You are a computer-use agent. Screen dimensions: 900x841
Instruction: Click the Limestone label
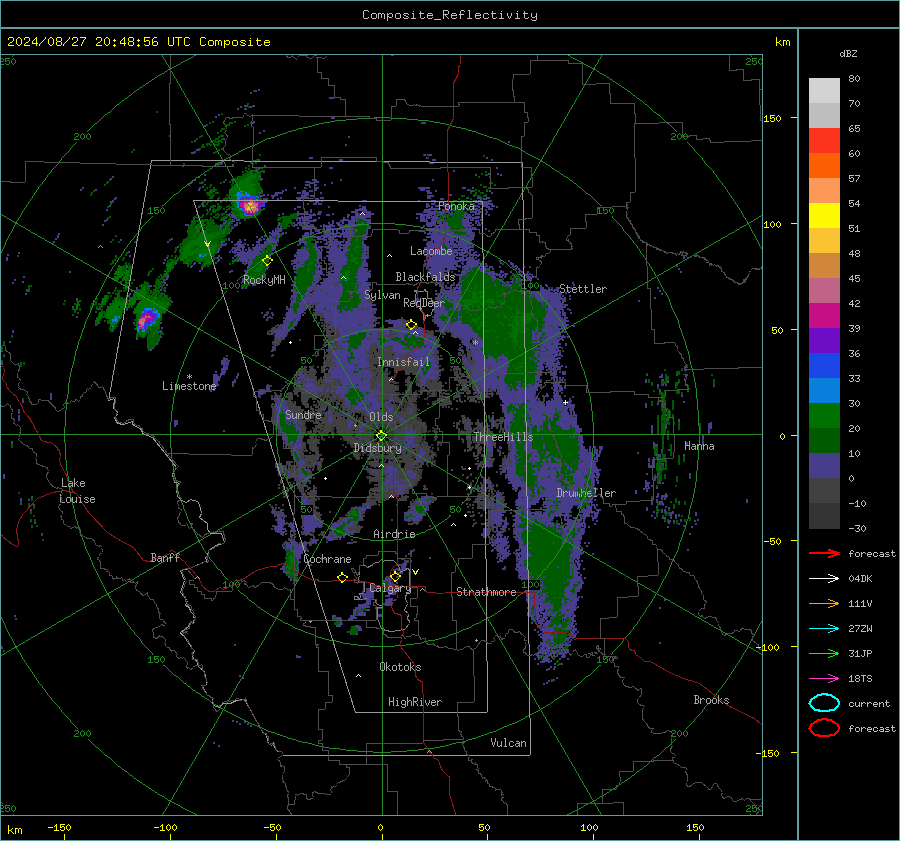click(189, 386)
